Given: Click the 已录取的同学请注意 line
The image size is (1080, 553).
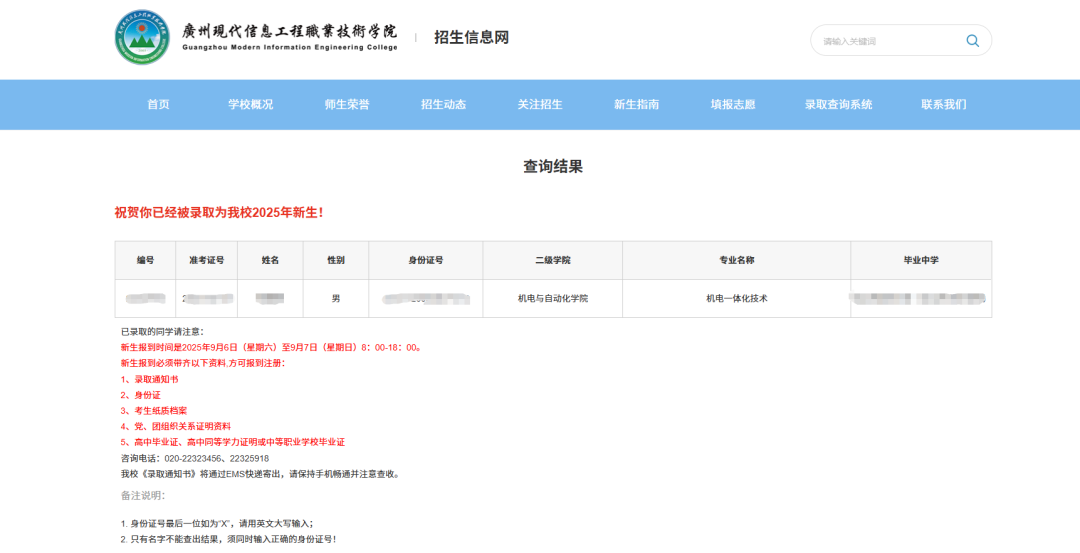Looking at the screenshot, I should pyautogui.click(x=163, y=332).
